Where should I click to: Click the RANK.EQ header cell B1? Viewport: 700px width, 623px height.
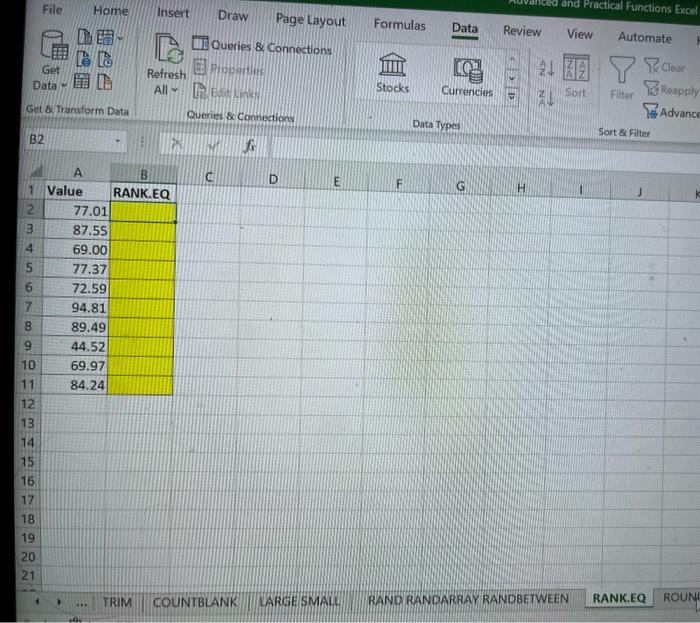click(x=143, y=193)
